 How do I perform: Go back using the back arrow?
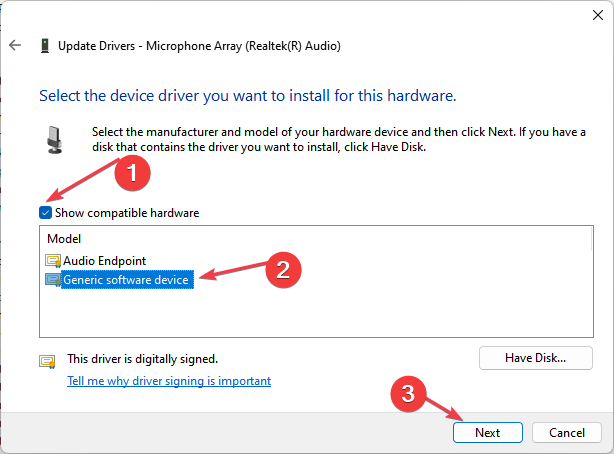[15, 45]
